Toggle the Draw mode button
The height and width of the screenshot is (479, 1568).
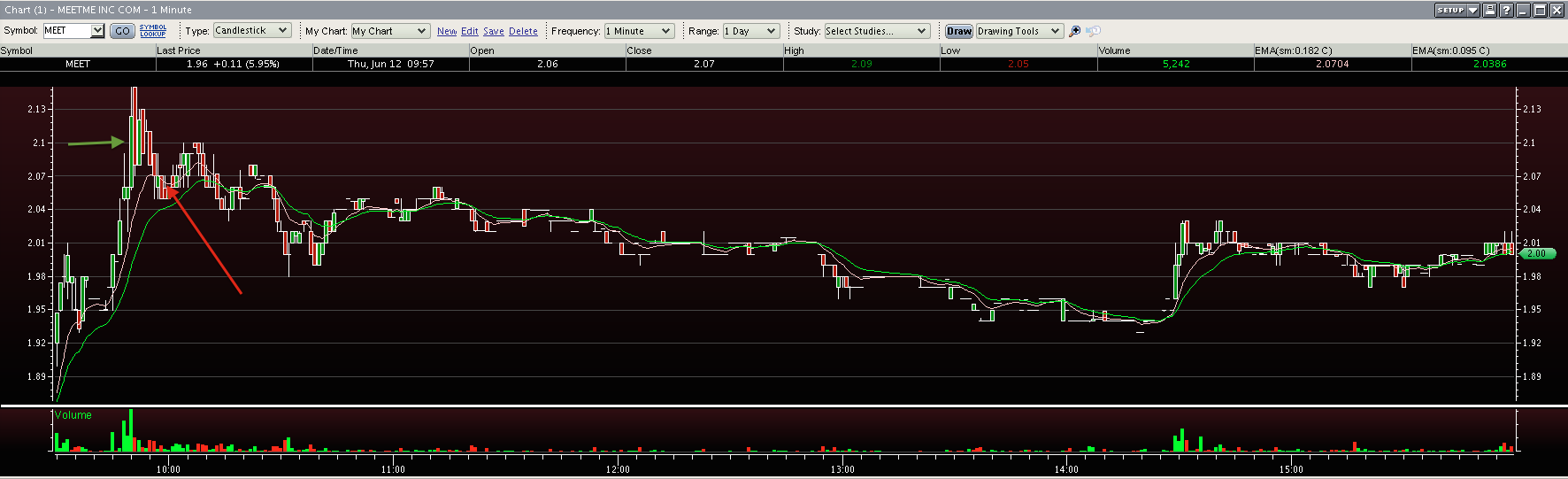(x=958, y=31)
